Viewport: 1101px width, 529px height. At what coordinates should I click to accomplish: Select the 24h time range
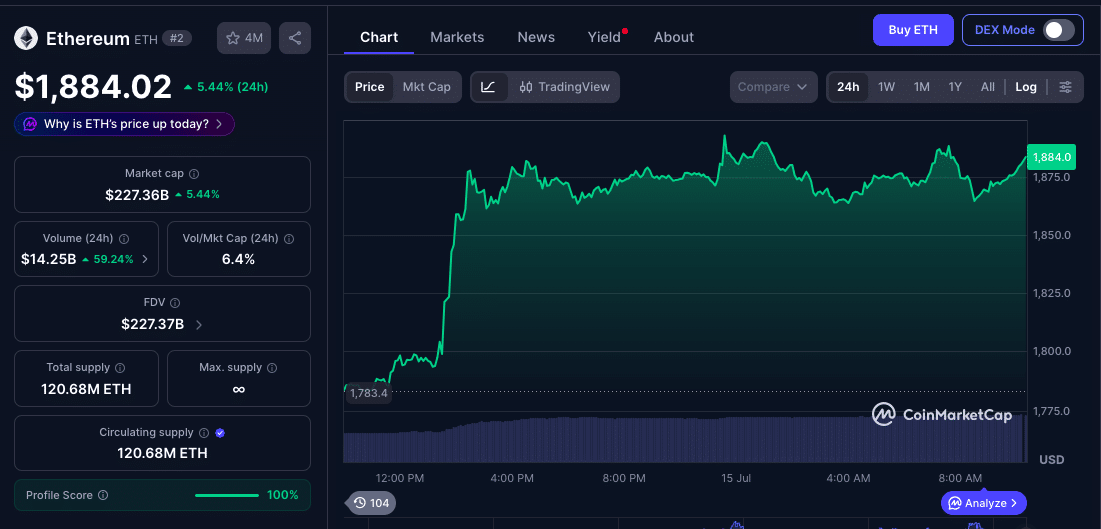848,87
